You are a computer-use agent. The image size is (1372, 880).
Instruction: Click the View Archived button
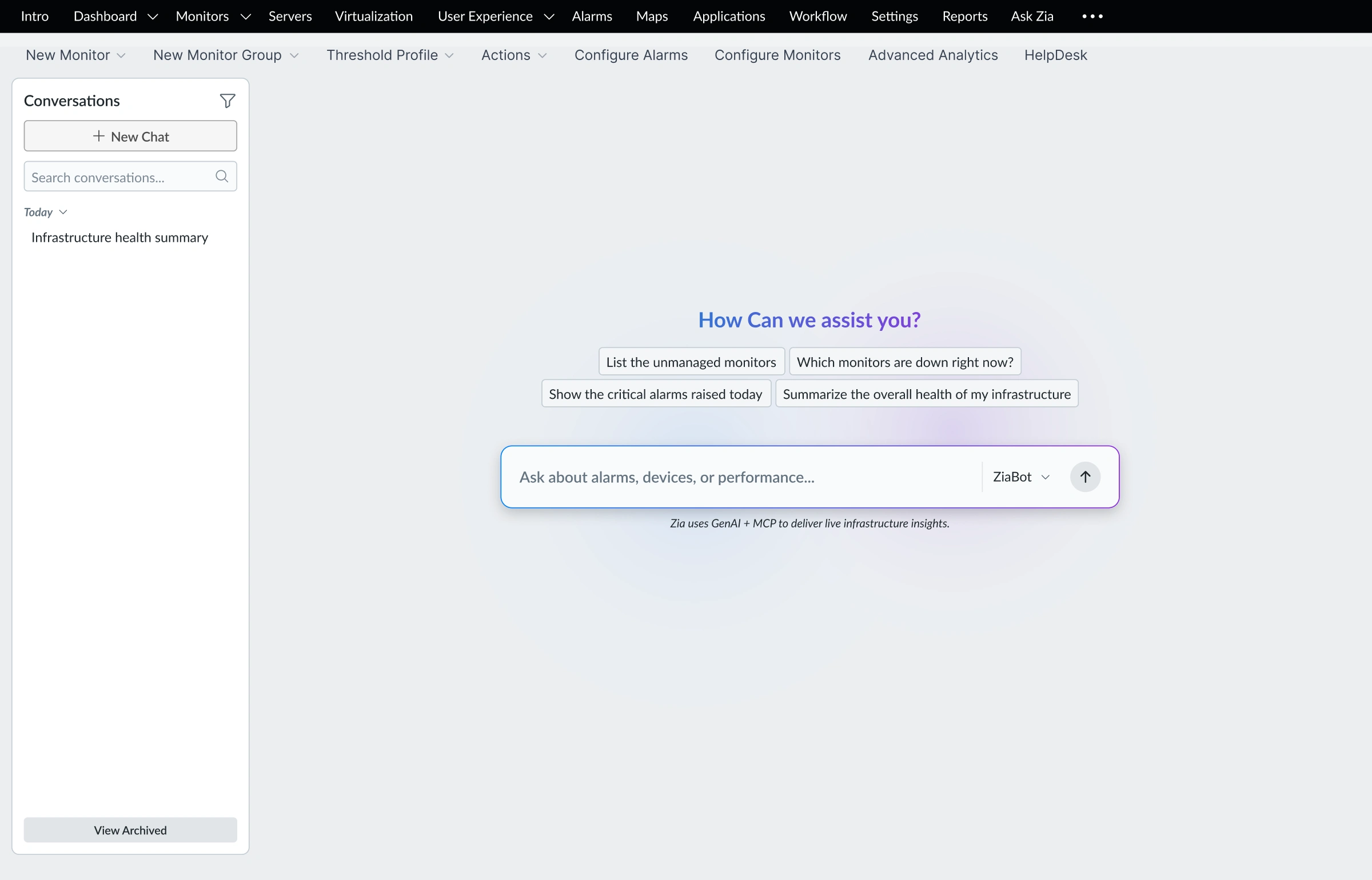pos(130,830)
